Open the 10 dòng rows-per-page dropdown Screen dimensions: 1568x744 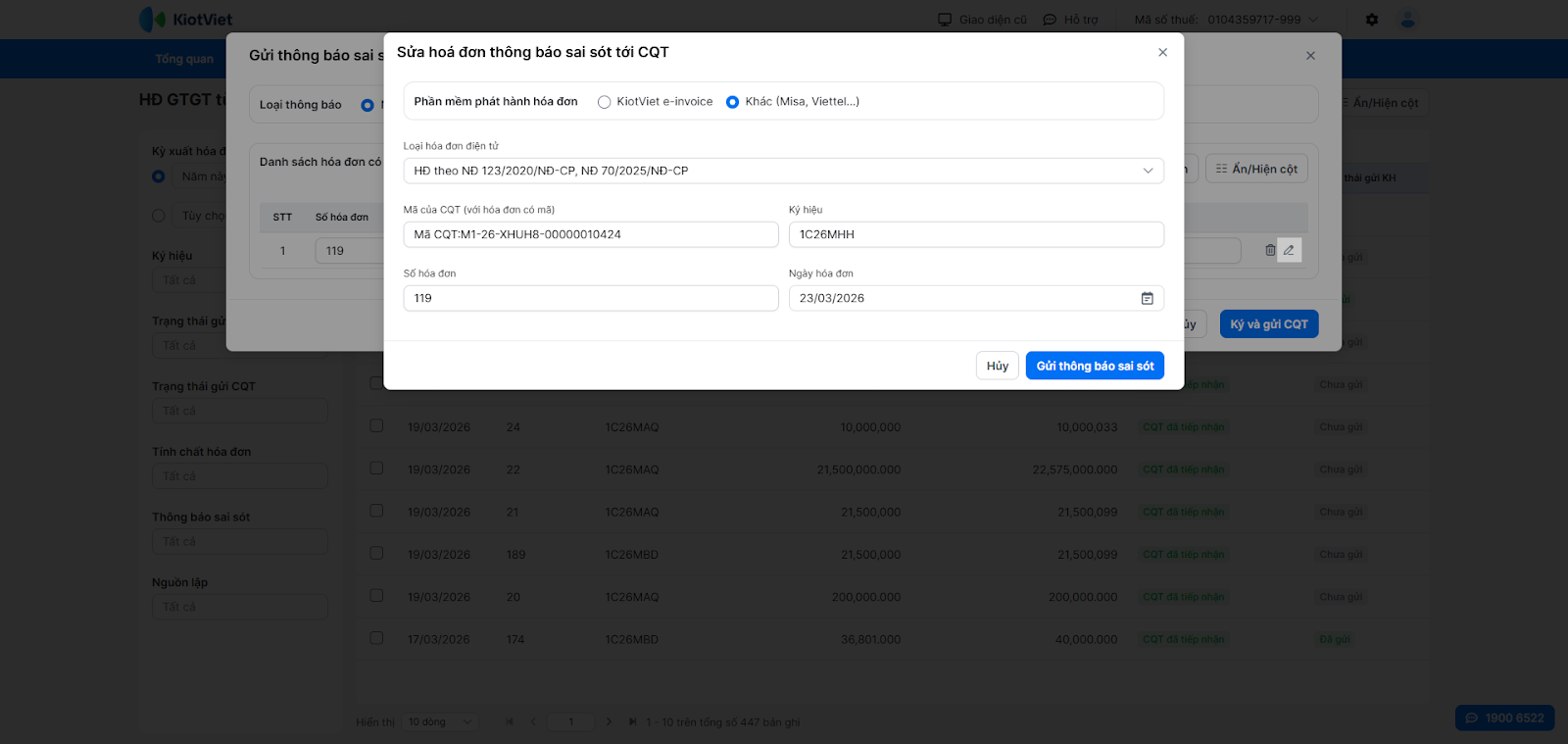click(x=440, y=721)
